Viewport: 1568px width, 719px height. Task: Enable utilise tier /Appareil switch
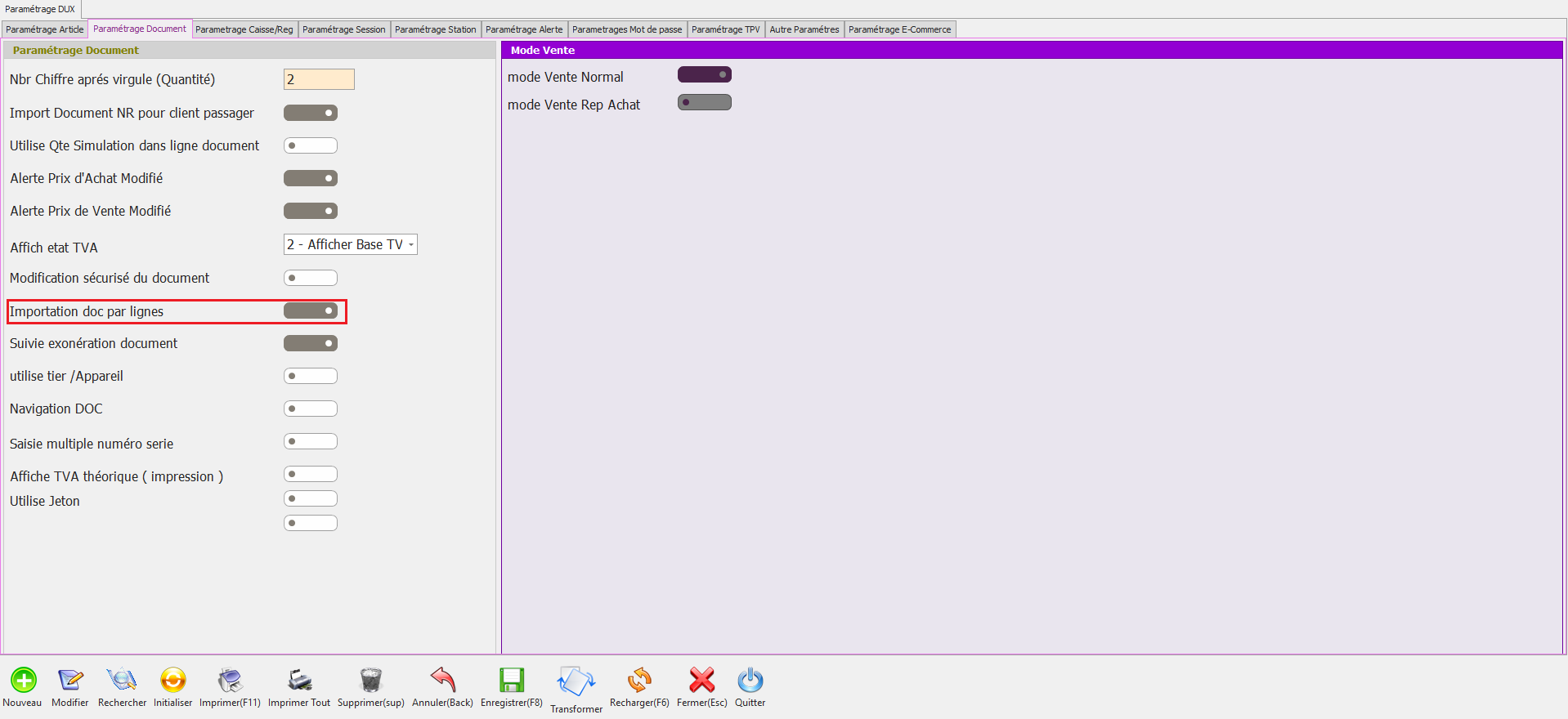(311, 376)
